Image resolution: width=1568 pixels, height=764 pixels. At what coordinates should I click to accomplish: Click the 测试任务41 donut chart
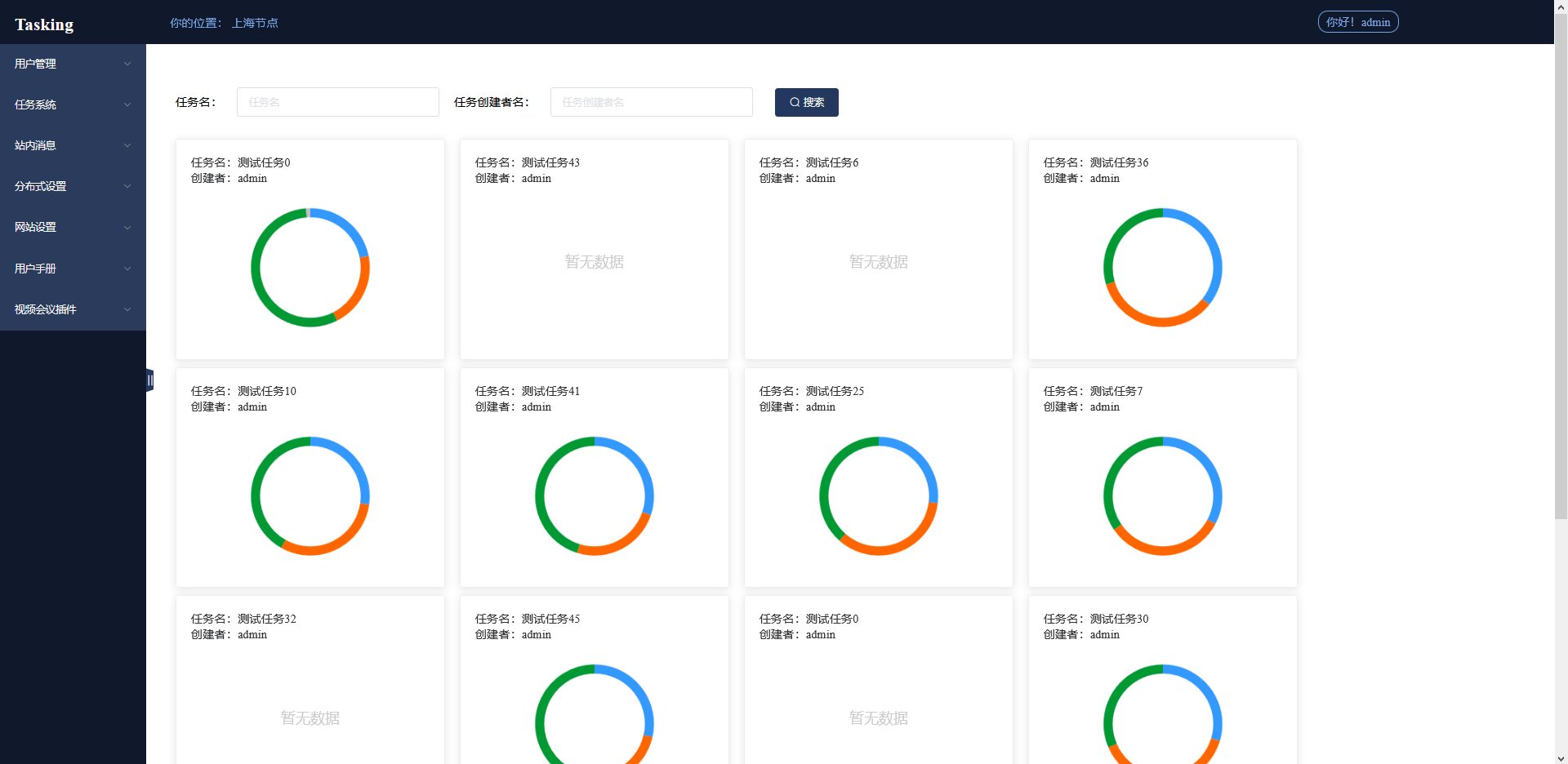point(595,496)
